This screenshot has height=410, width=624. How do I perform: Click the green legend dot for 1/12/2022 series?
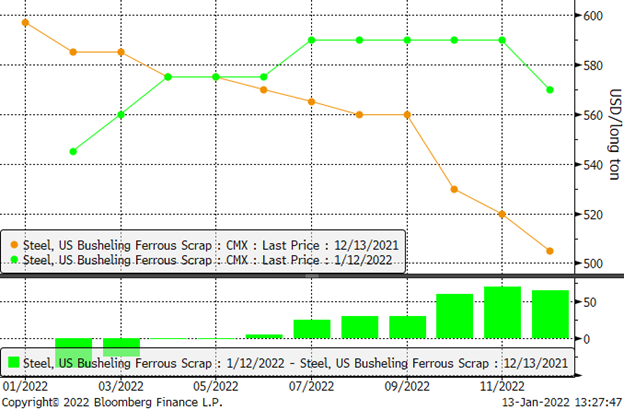coord(13,258)
